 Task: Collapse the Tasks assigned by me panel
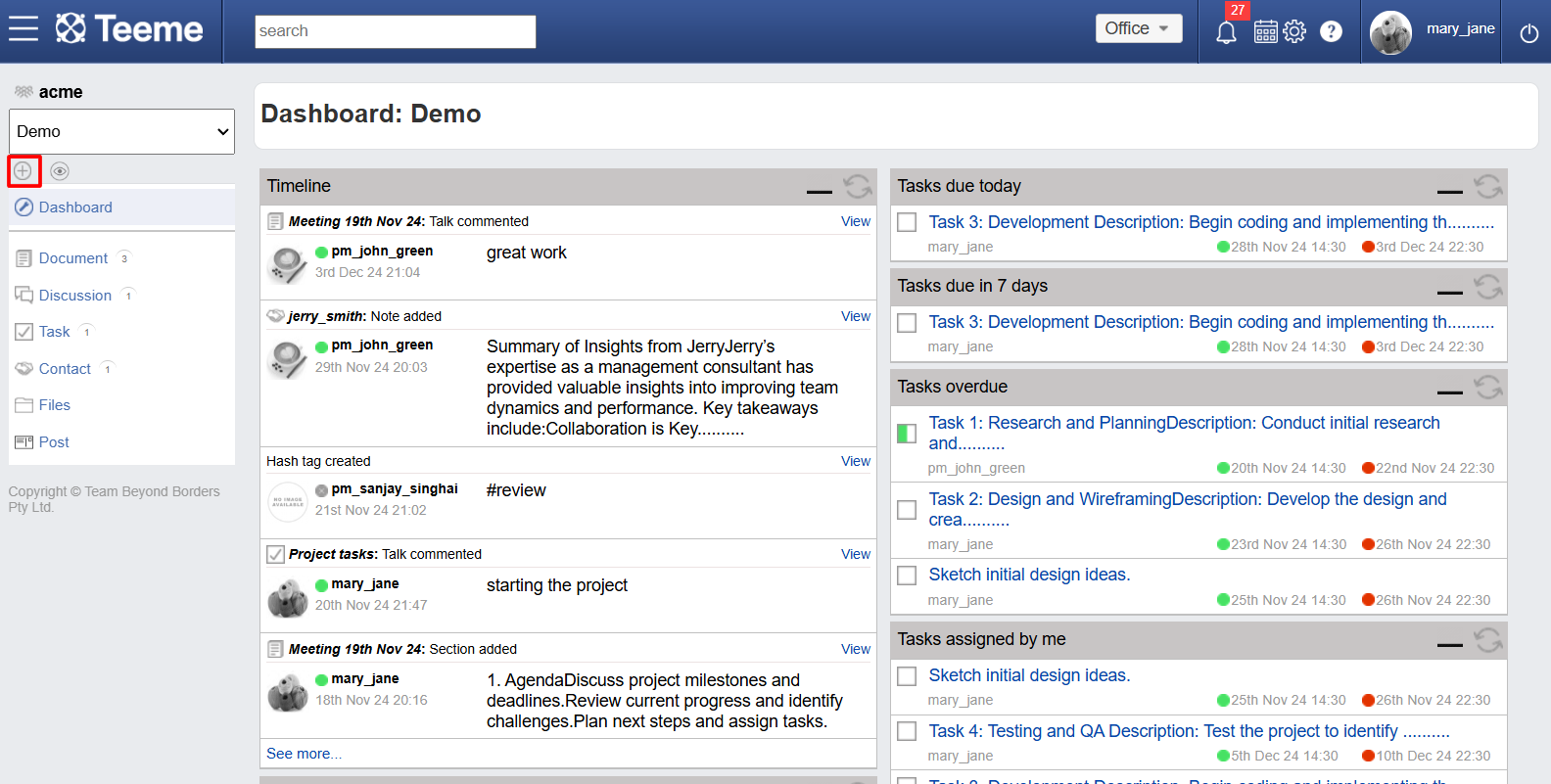pyautogui.click(x=1450, y=645)
